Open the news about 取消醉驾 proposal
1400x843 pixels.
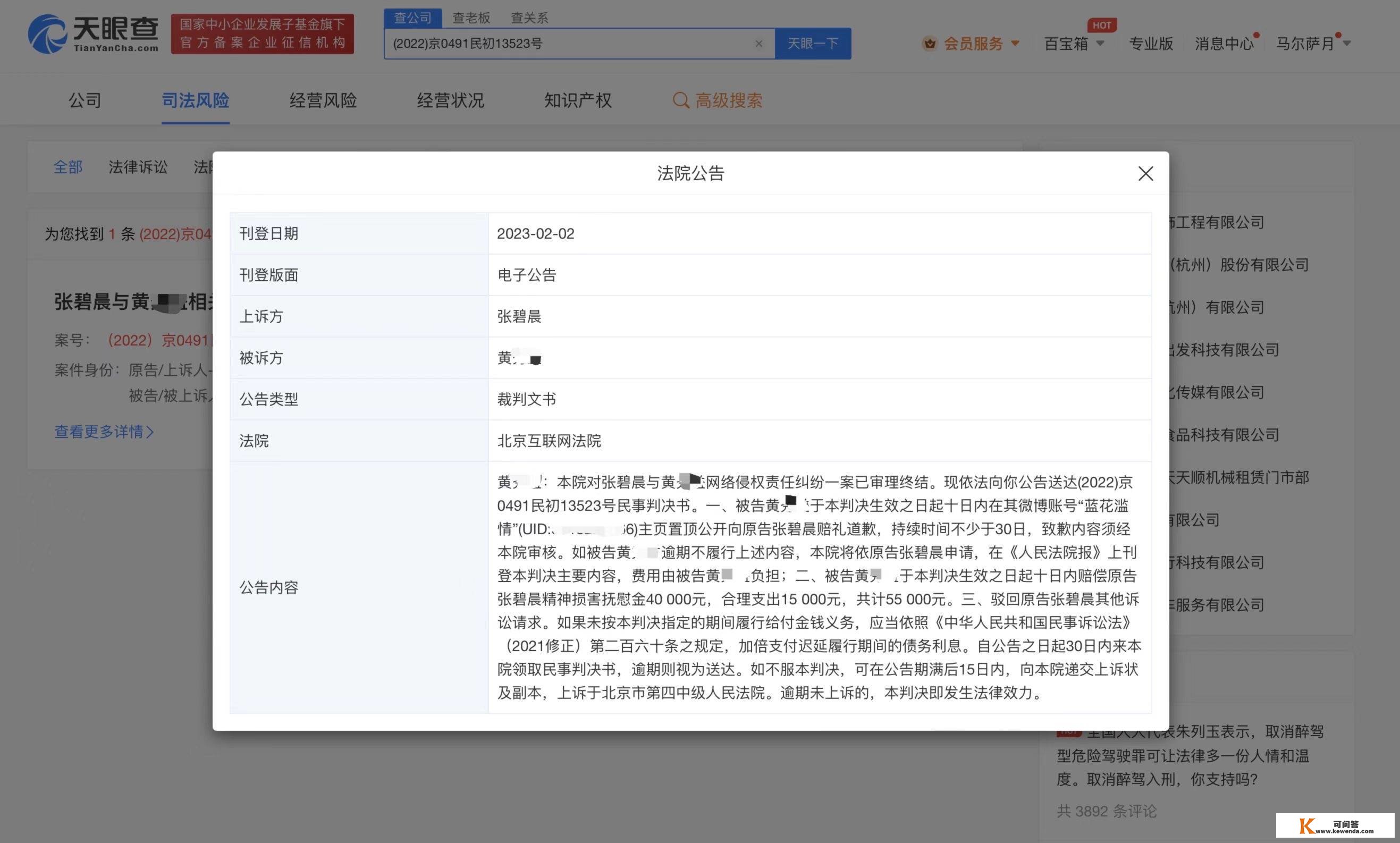(x=1191, y=755)
